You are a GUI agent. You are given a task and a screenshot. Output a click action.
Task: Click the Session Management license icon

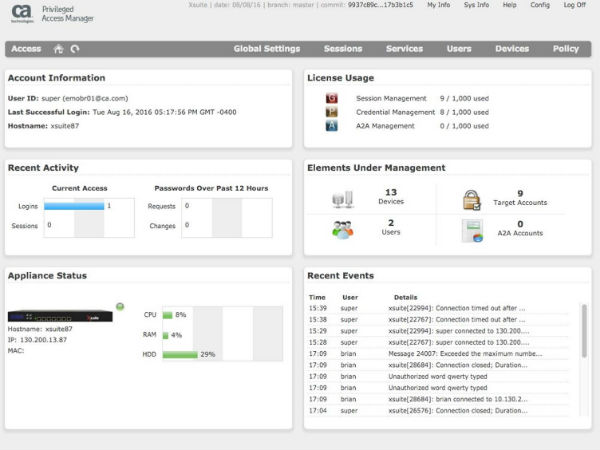pyautogui.click(x=332, y=98)
